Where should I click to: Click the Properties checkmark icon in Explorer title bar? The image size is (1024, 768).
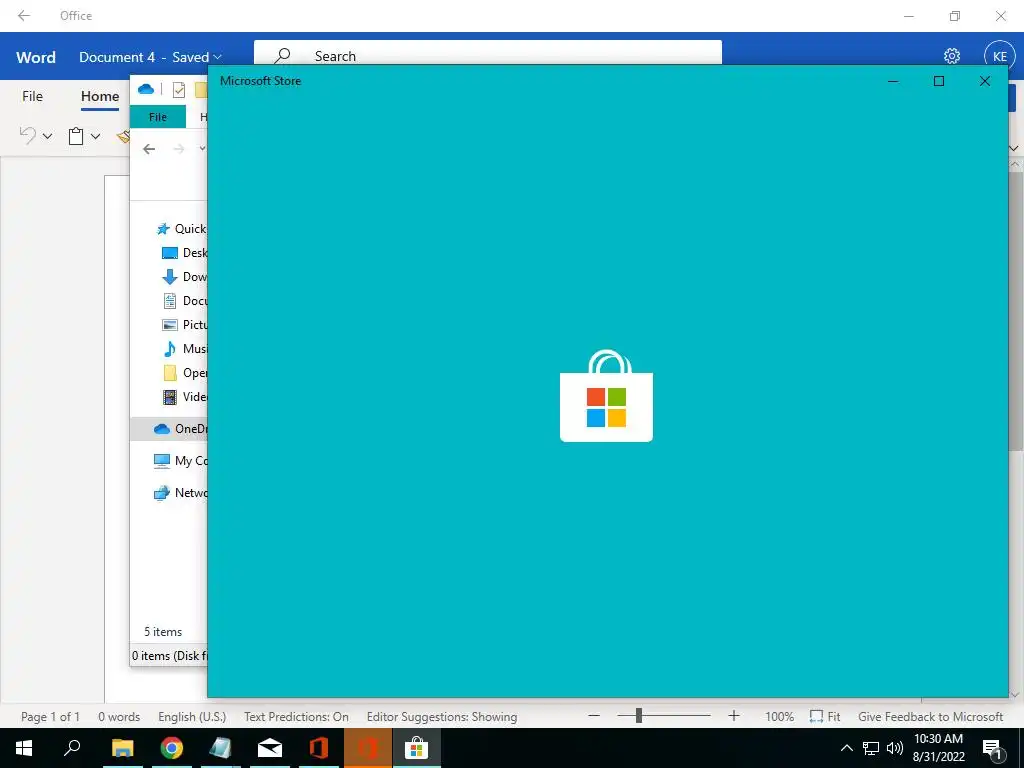[x=178, y=89]
